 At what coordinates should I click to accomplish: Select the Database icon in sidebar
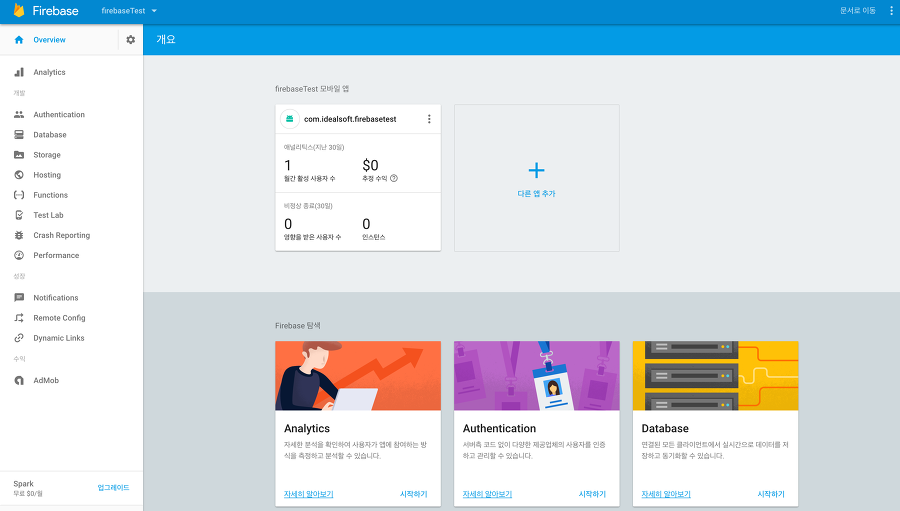[19, 134]
